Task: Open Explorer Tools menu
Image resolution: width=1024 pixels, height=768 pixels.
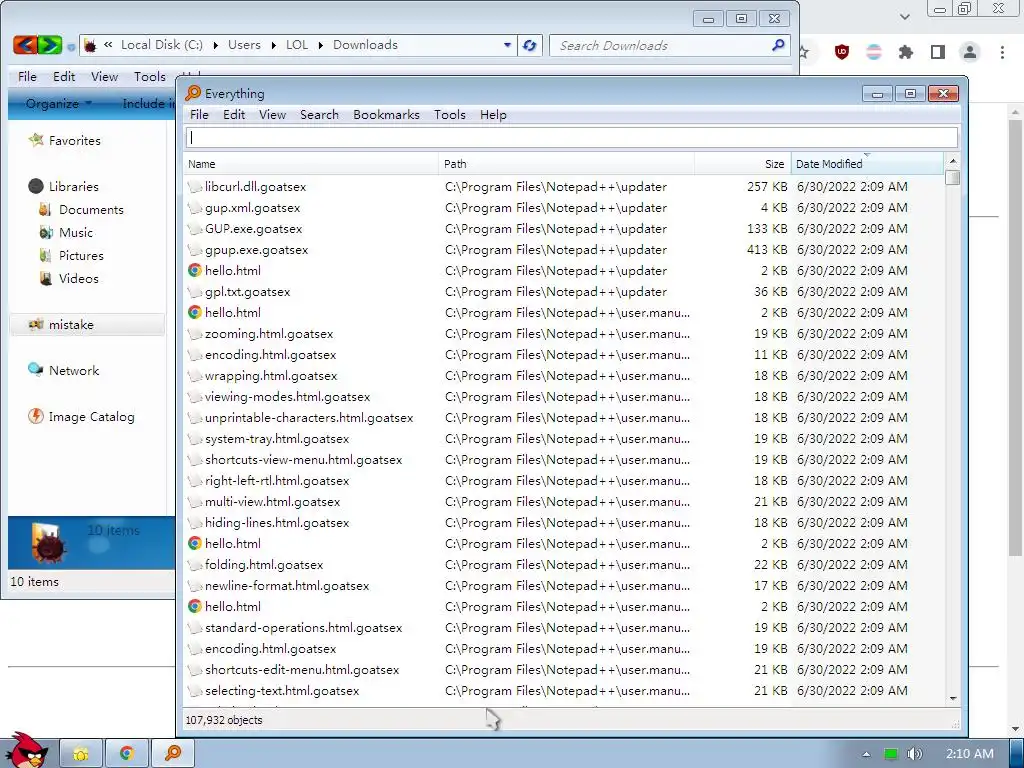Action: point(150,77)
